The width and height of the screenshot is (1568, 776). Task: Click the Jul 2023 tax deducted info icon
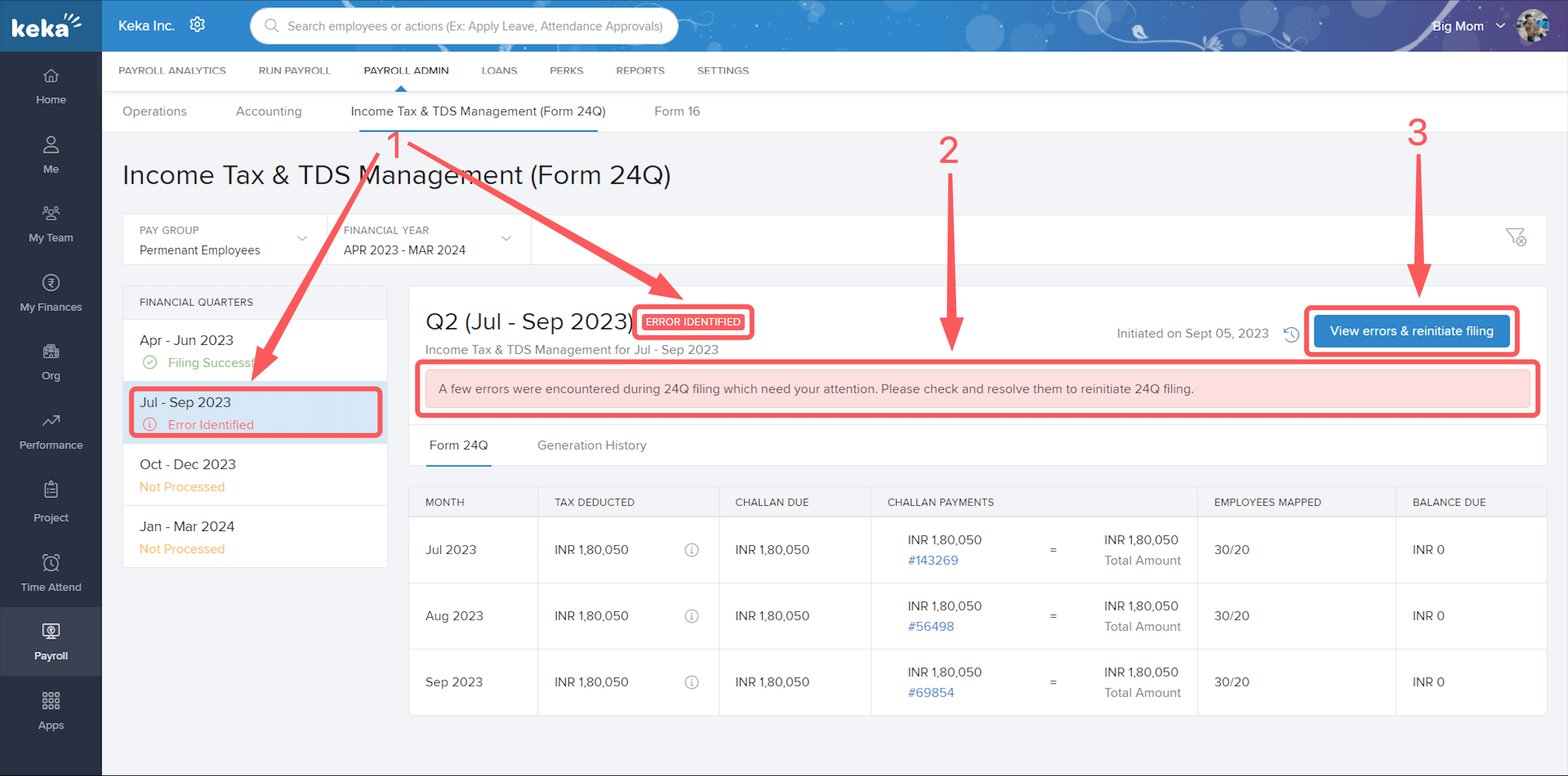[x=692, y=550]
